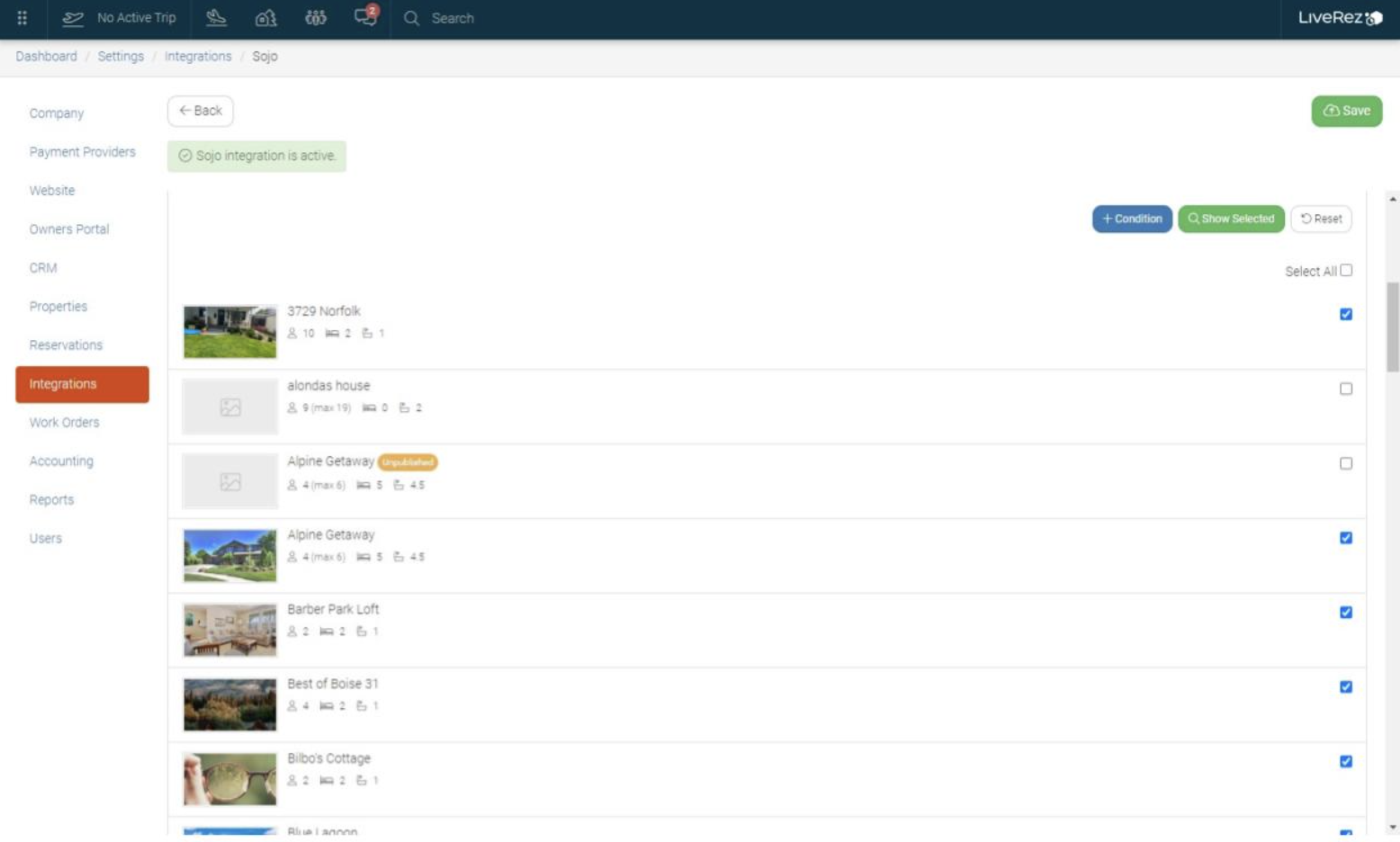The height and width of the screenshot is (842, 1400).
Task: Add a filter with the Condition button
Action: (x=1131, y=219)
